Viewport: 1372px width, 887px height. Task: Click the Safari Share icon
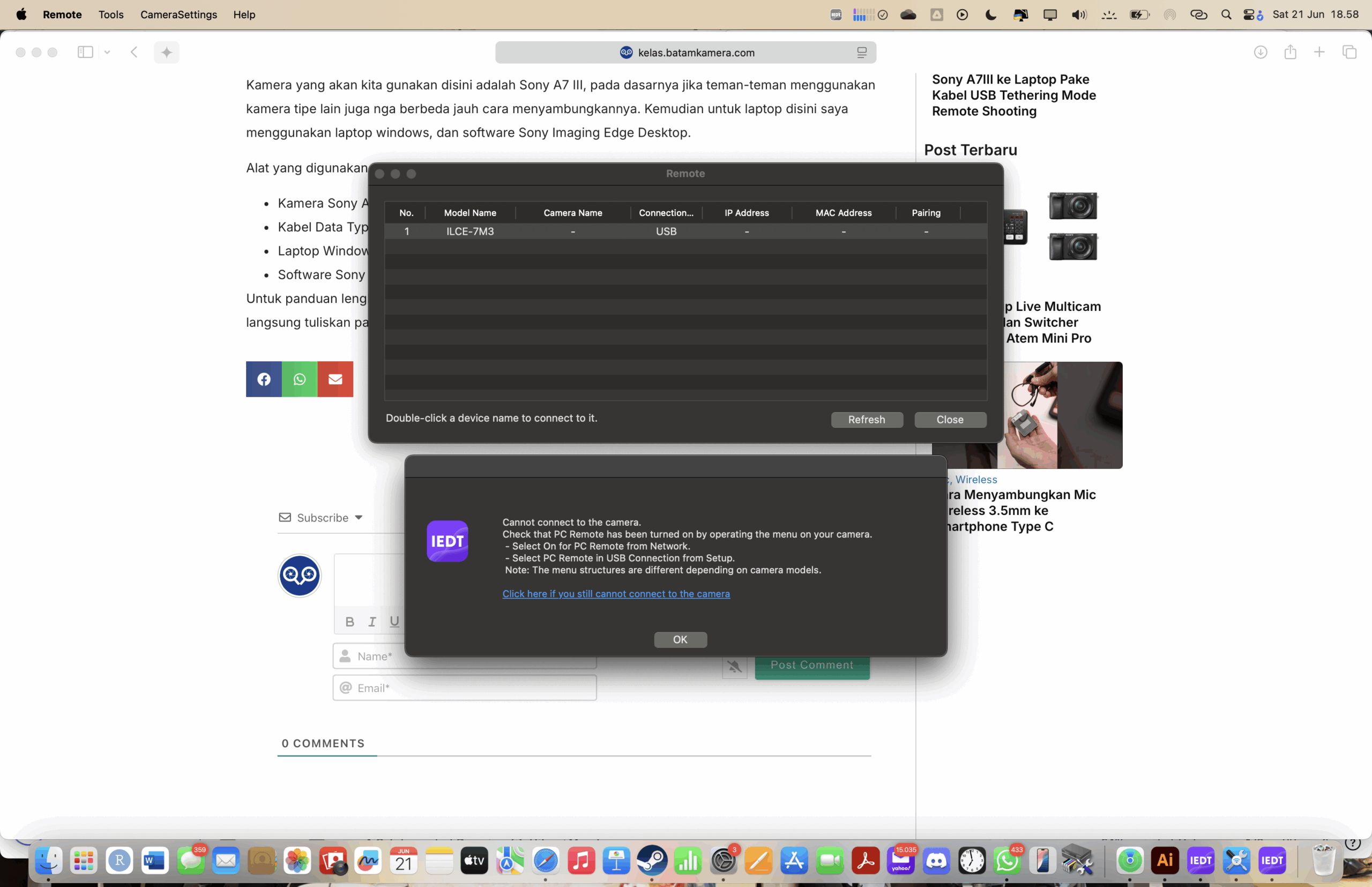(x=1290, y=53)
